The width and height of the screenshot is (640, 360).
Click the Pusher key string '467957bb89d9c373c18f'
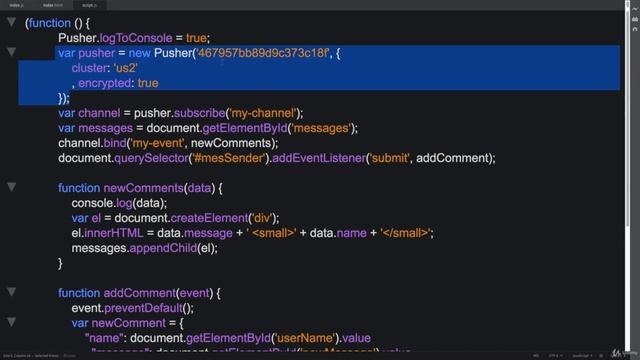pos(263,53)
